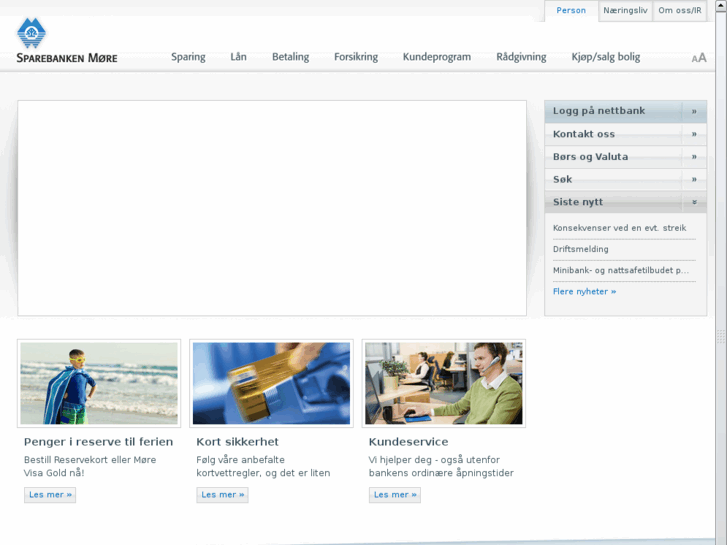Viewport: 727px width, 545px height.
Task: Click the Penger i reserve til ferien title
Action: [x=98, y=442]
